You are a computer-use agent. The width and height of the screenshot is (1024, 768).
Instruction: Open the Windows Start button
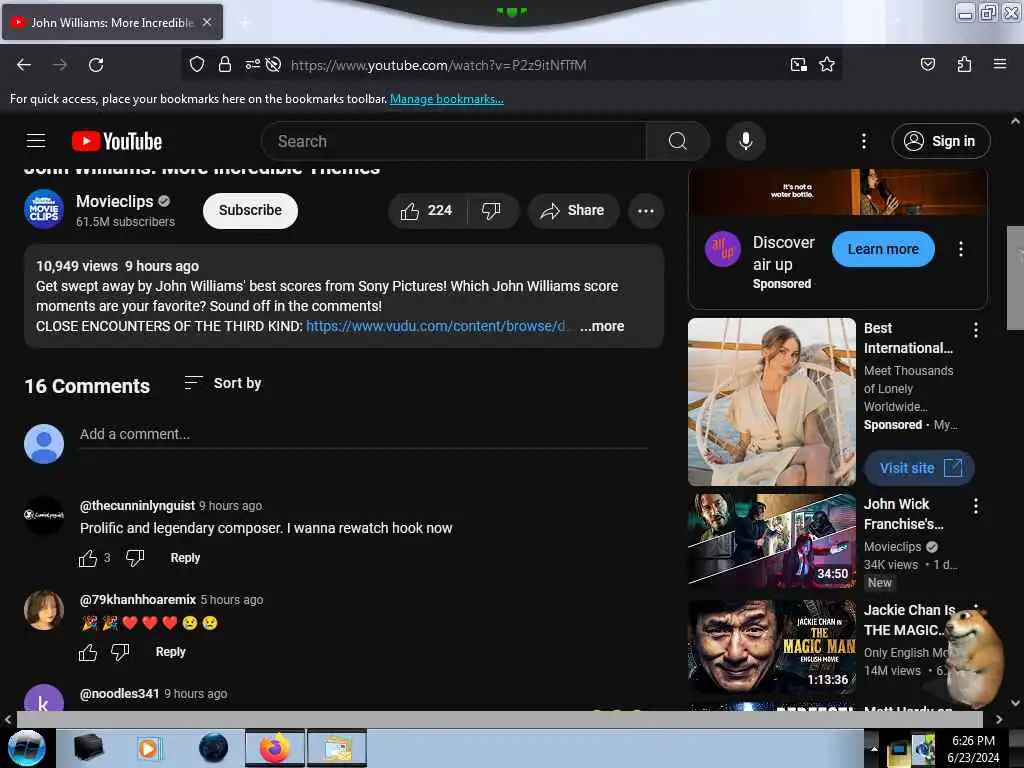pos(26,748)
